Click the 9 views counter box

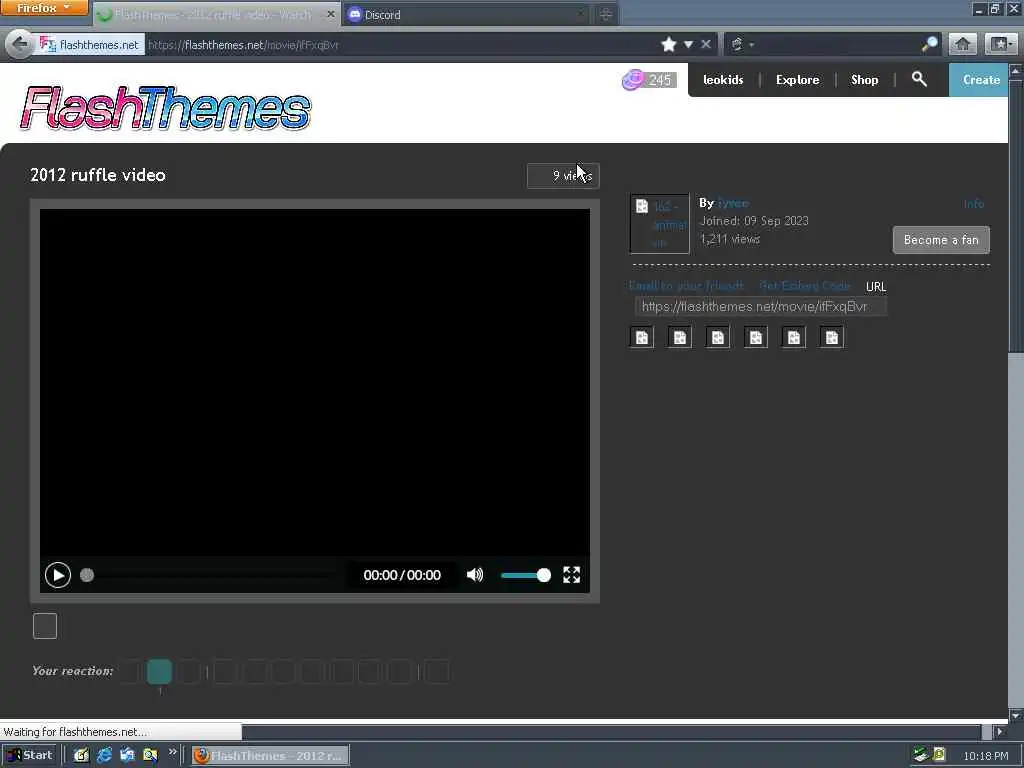click(x=563, y=176)
